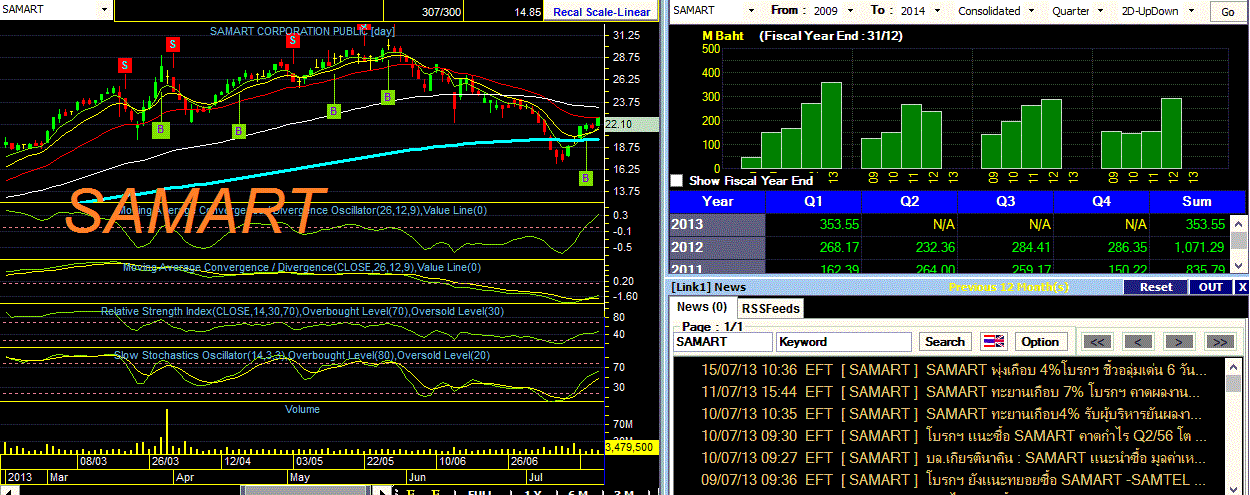Image resolution: width=1250 pixels, height=495 pixels.
Task: Go to last news page with >> button
Action: [x=1220, y=342]
